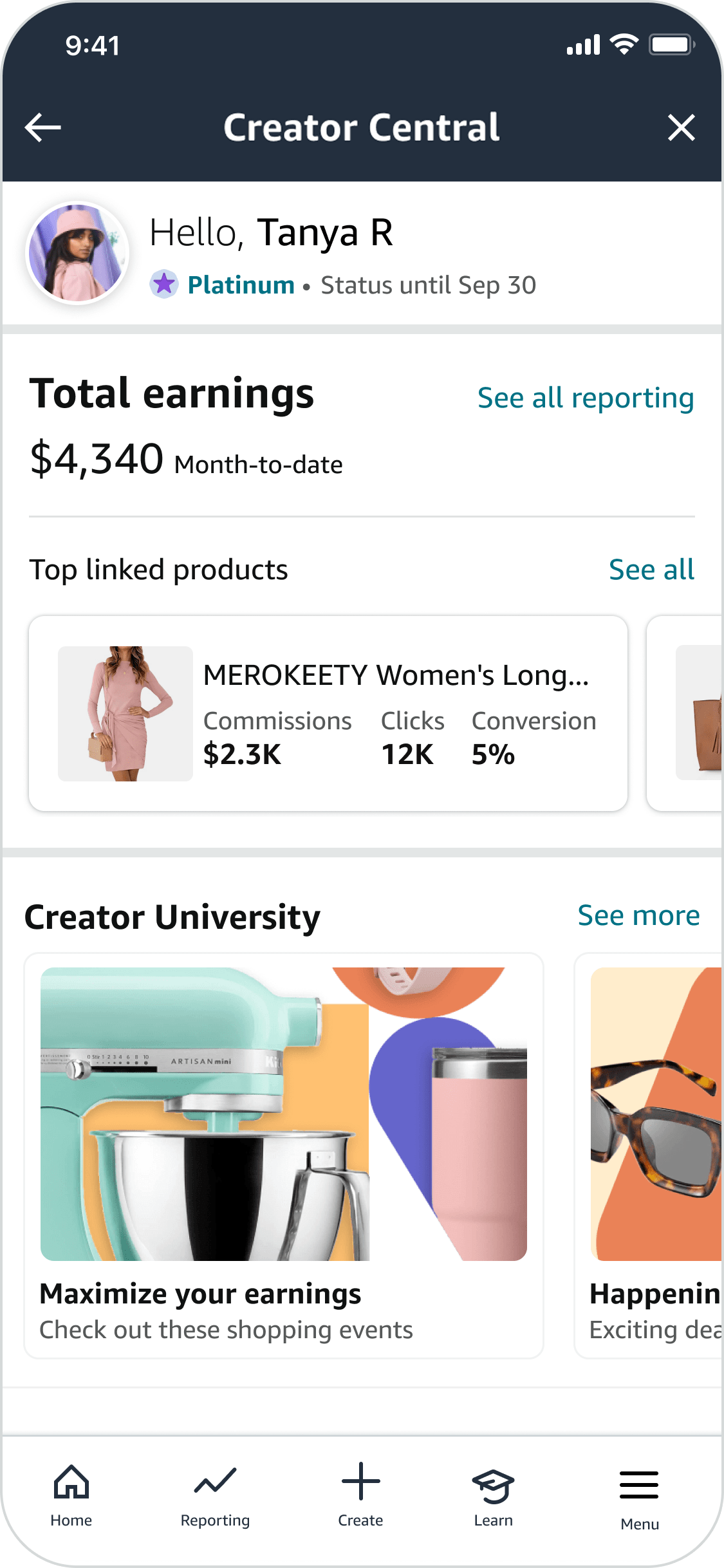This screenshot has height=1568, width=724.
Task: Tap the stand mixer banner image
Action: click(283, 1114)
